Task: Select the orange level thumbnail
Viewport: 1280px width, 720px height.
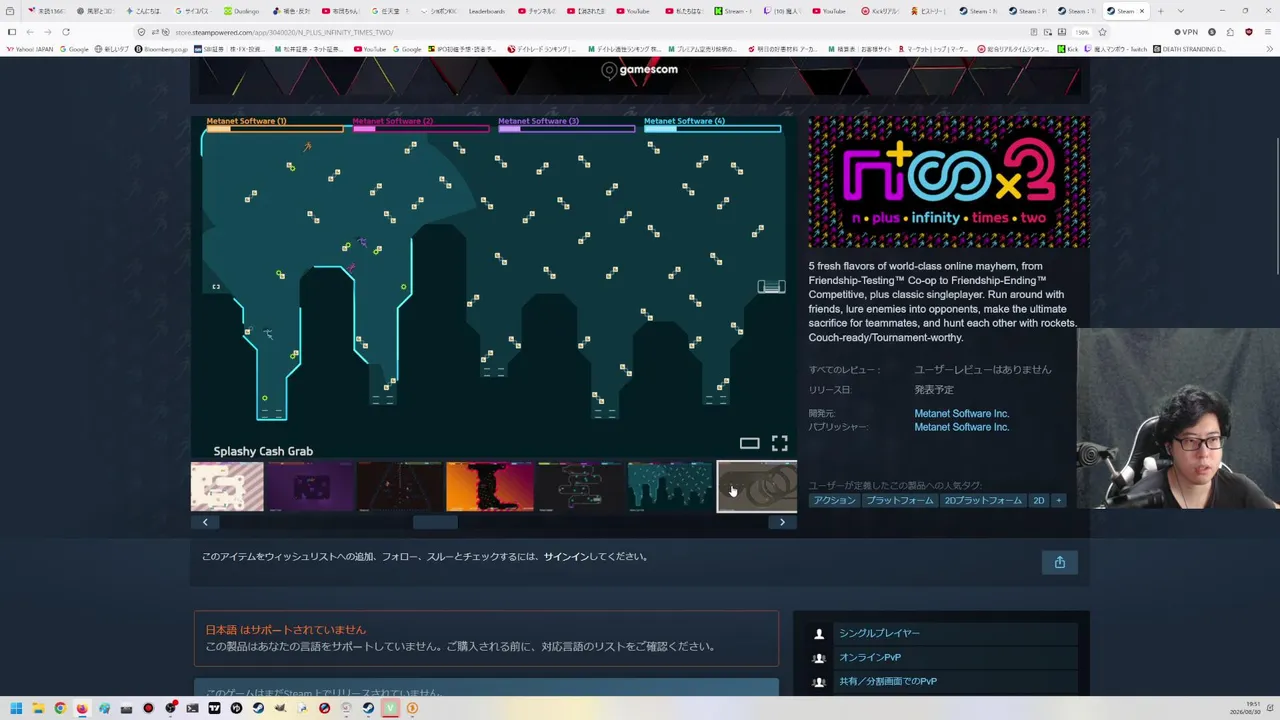Action: point(490,486)
